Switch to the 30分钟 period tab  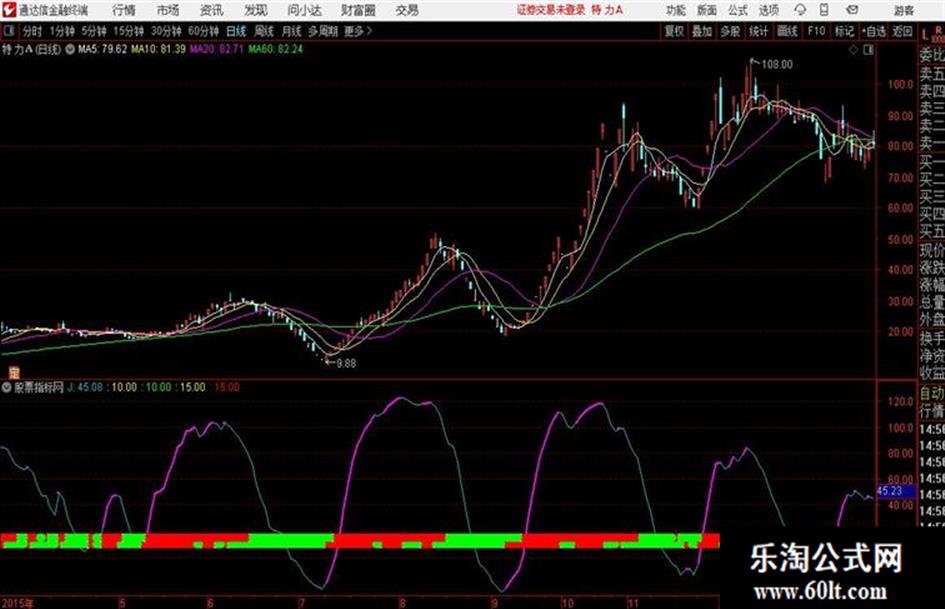point(166,31)
